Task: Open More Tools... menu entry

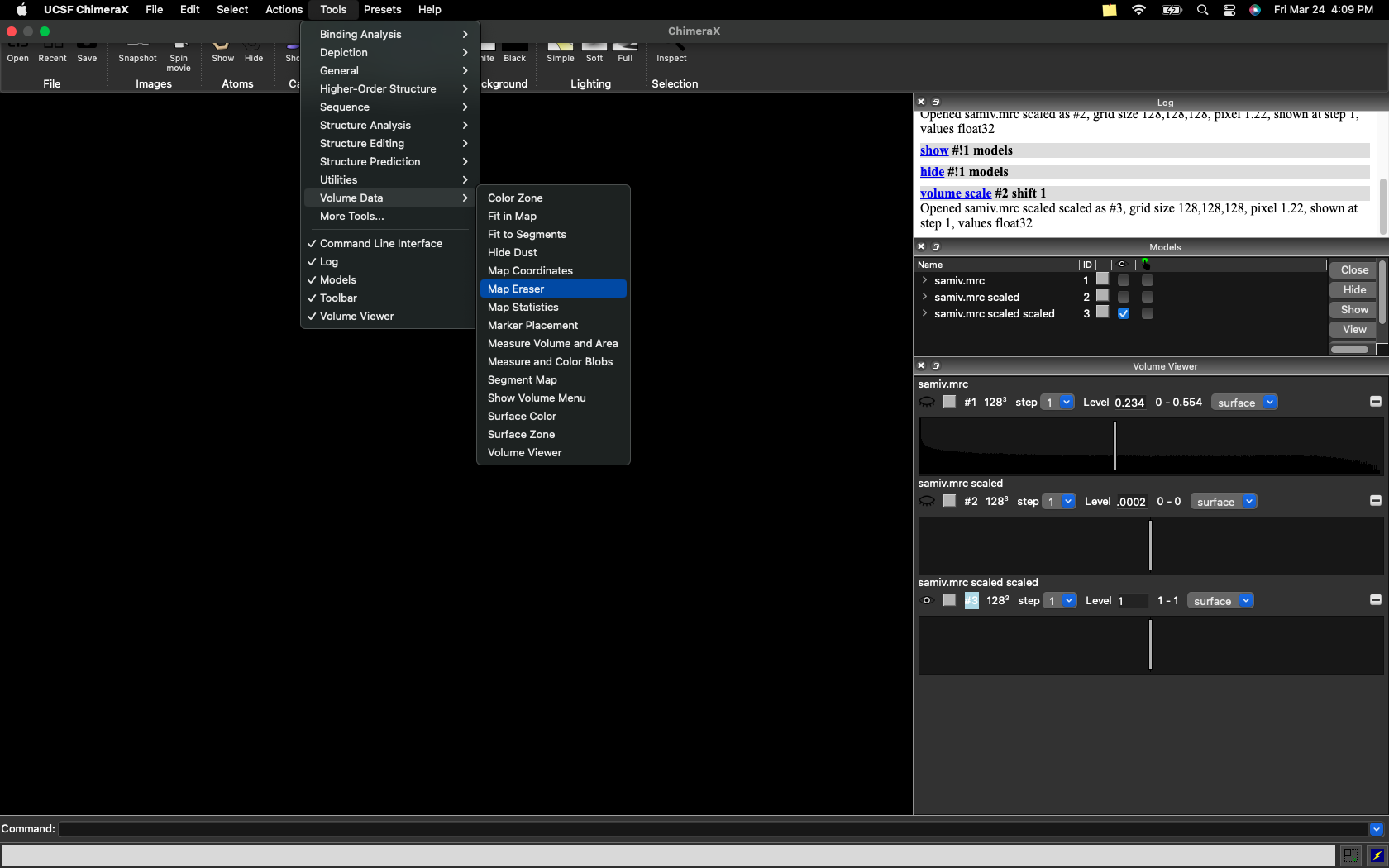Action: tap(389, 216)
